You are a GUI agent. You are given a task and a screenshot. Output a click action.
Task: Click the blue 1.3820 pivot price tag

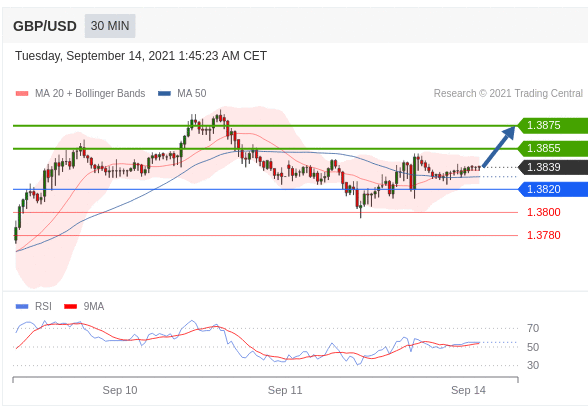tap(553, 189)
